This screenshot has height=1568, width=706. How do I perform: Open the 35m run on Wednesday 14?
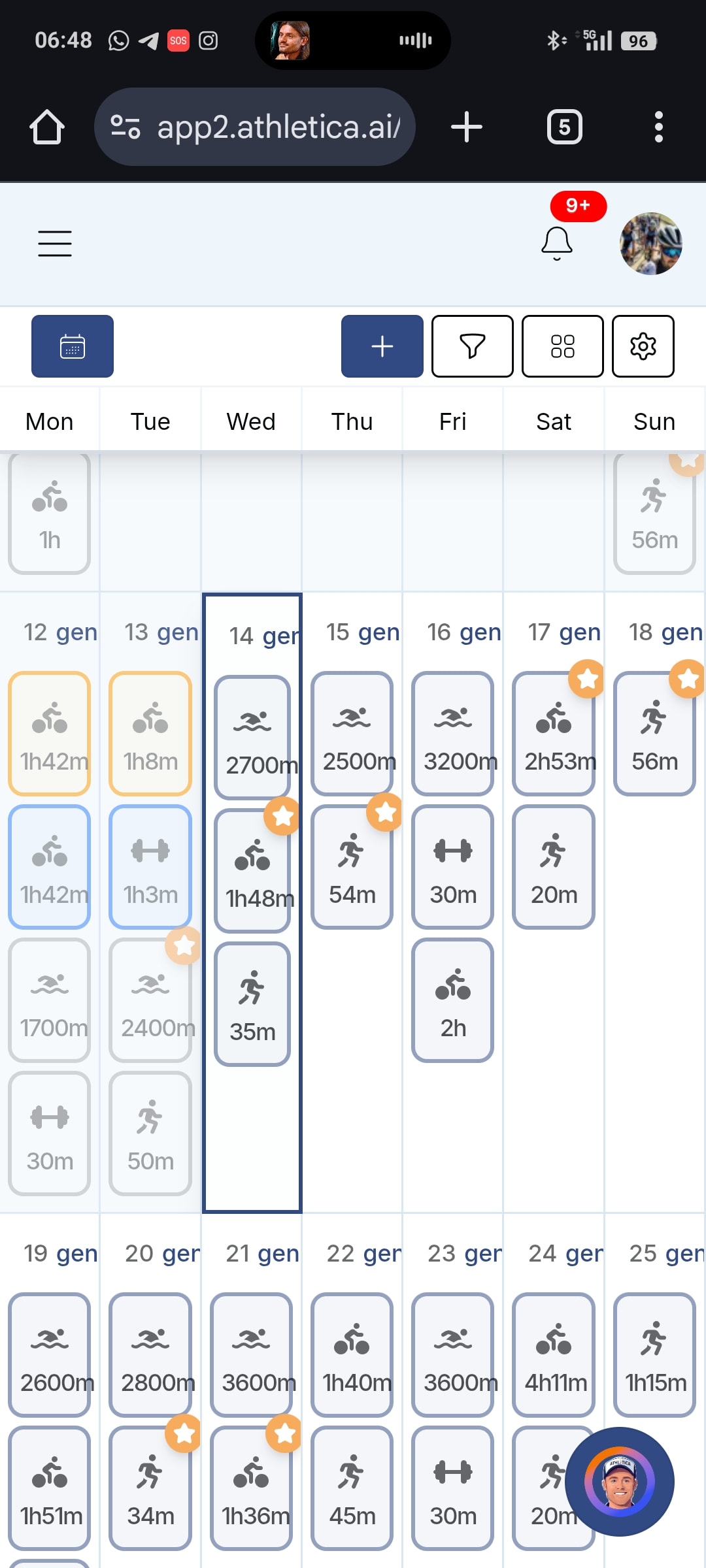252,1004
